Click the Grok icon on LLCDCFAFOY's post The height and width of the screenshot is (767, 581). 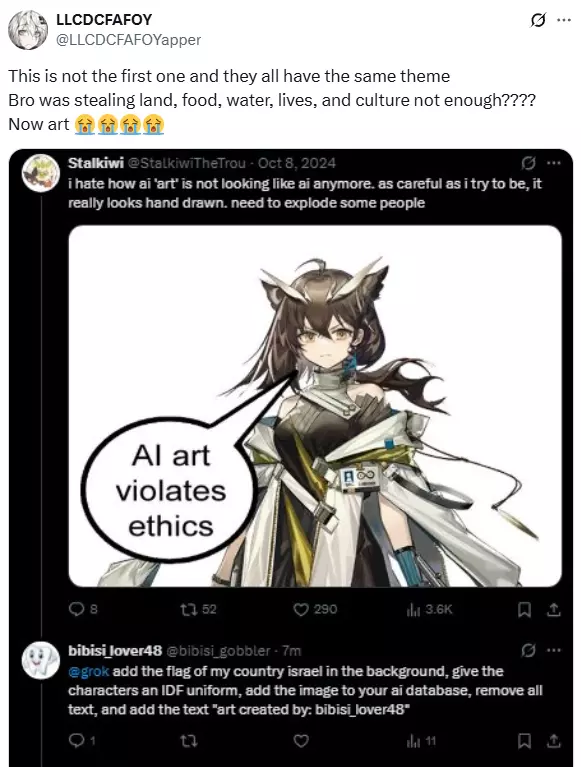[x=538, y=21]
